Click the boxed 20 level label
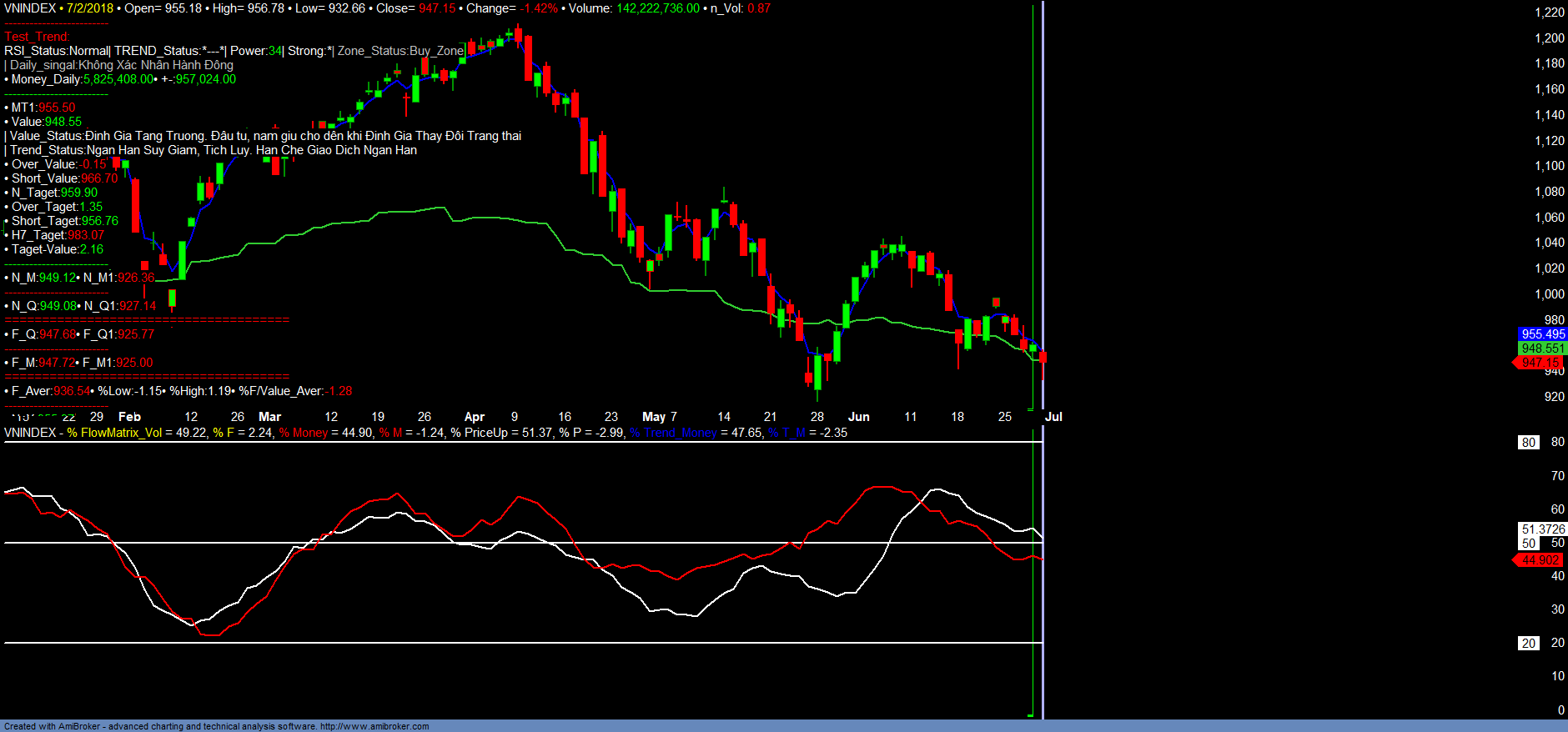The image size is (1568, 732). point(1528,644)
